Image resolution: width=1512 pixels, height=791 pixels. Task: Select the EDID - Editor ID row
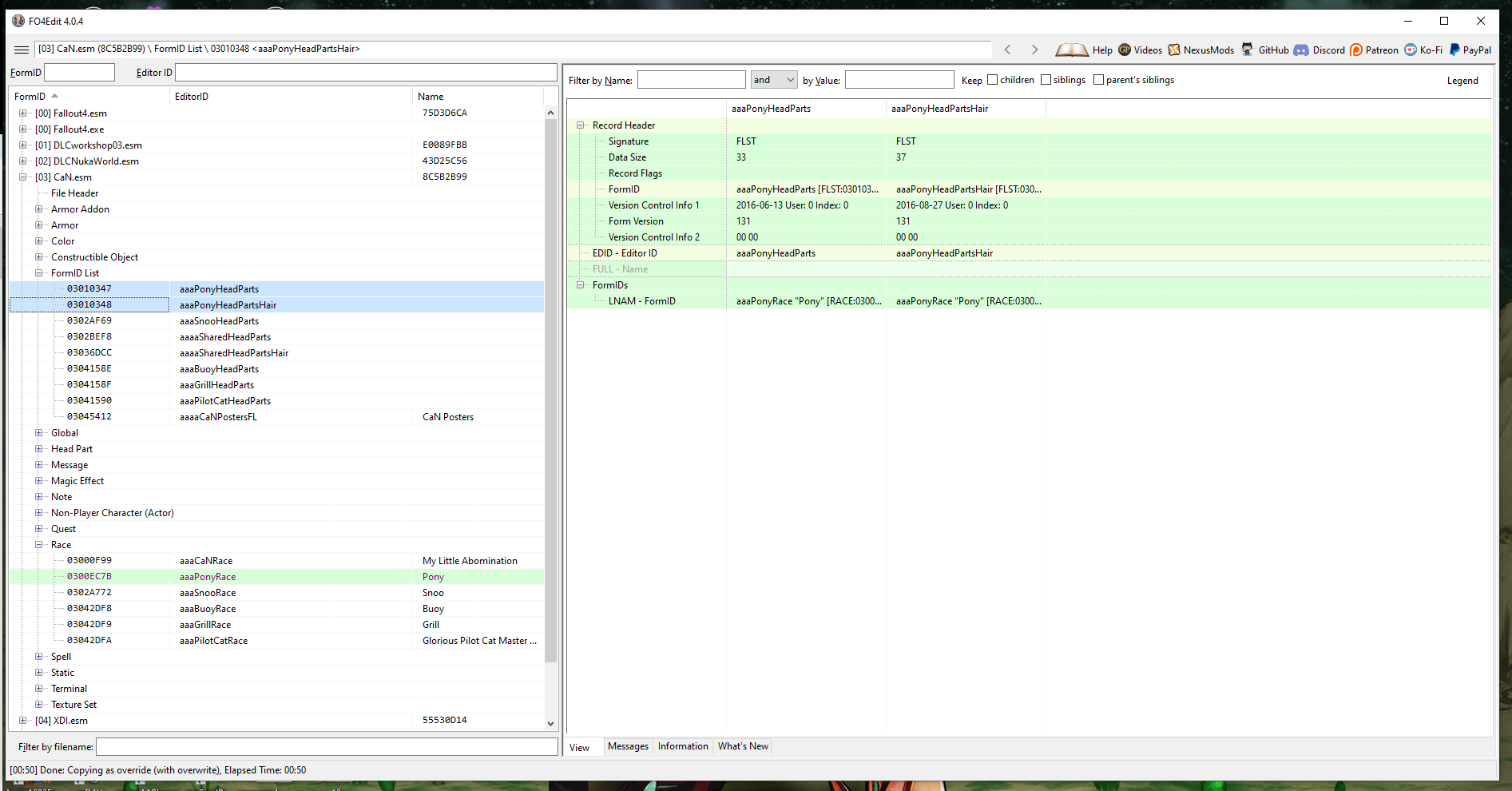[1029, 253]
